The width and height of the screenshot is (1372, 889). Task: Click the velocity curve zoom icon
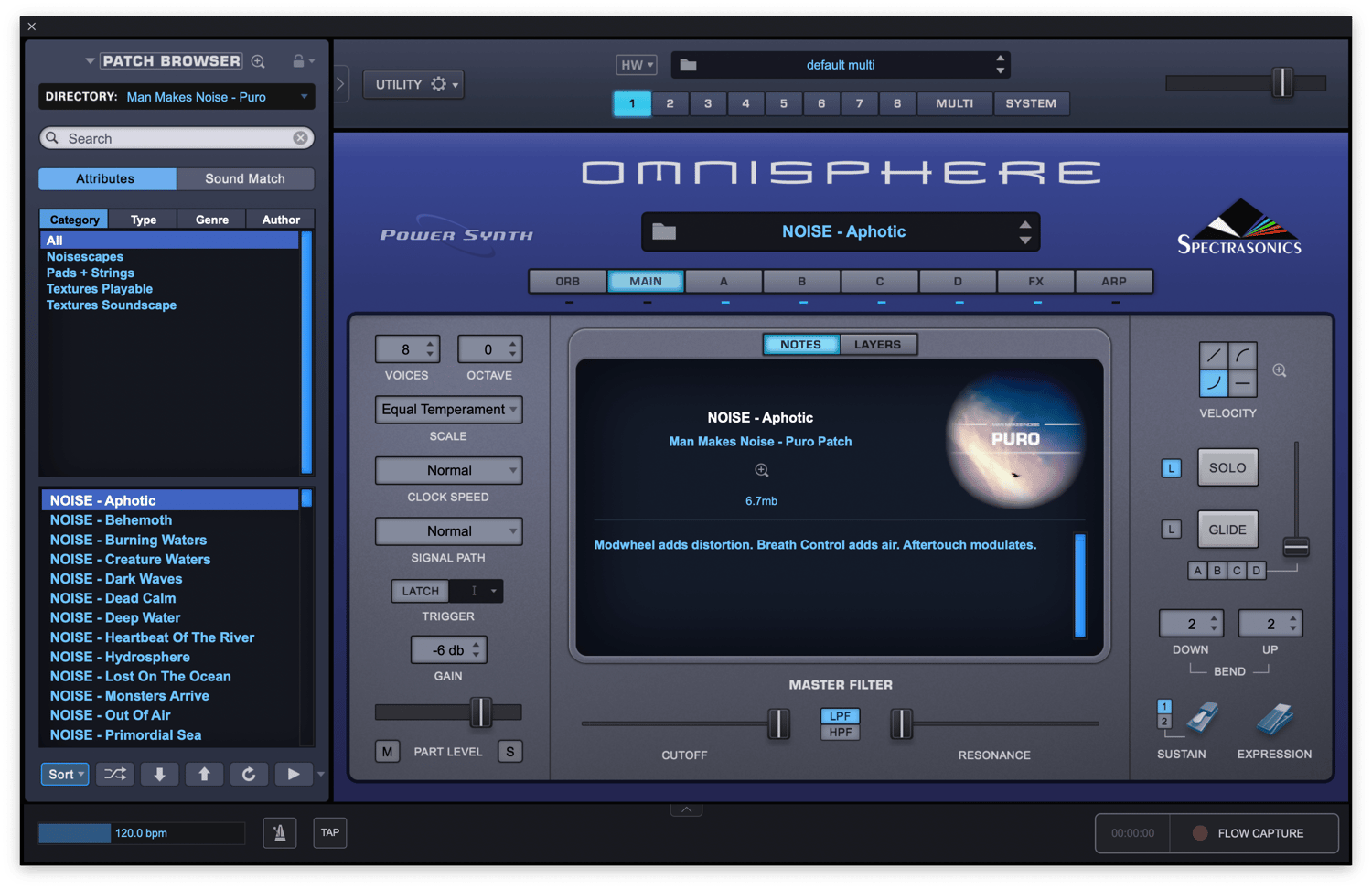click(x=1280, y=370)
